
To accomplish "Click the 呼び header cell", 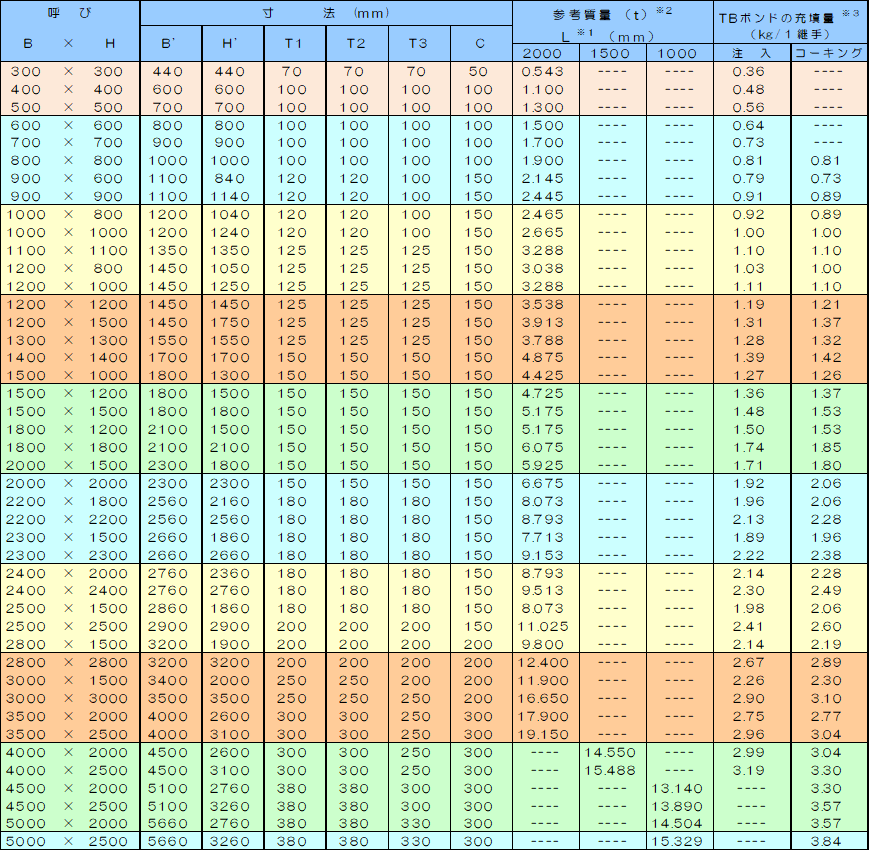I will [x=69, y=14].
